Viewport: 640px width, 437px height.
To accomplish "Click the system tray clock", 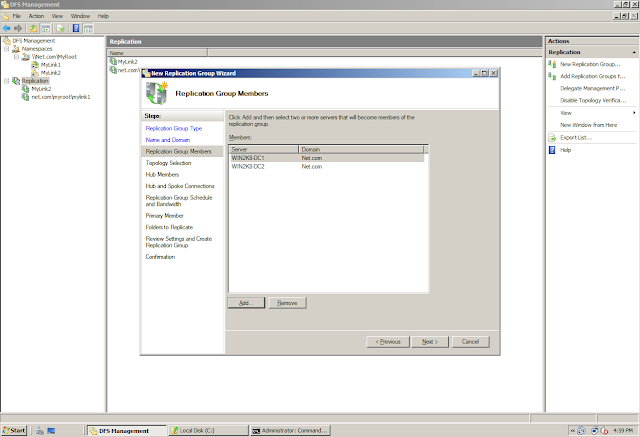I will 622,430.
